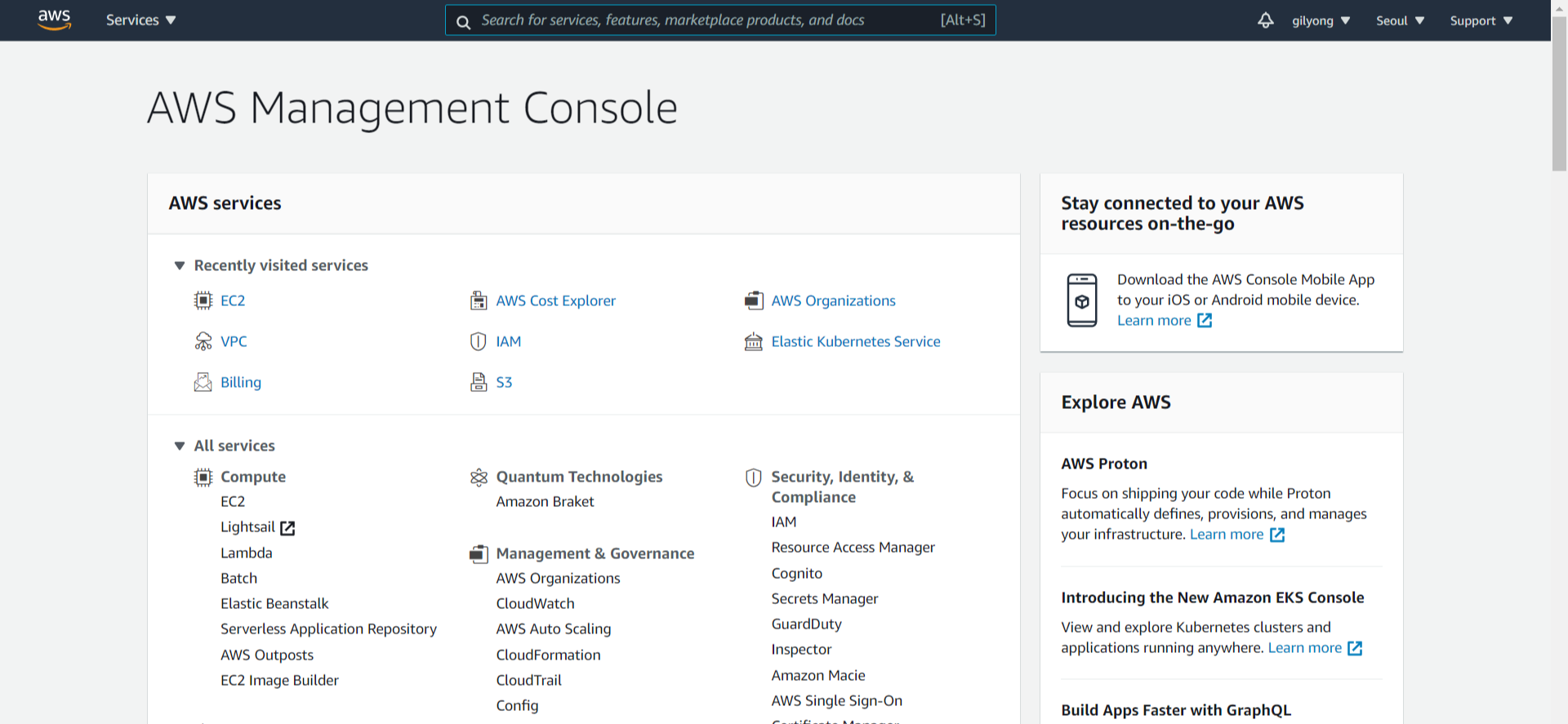
Task: Open the Seoul region dropdown
Action: pos(1400,20)
